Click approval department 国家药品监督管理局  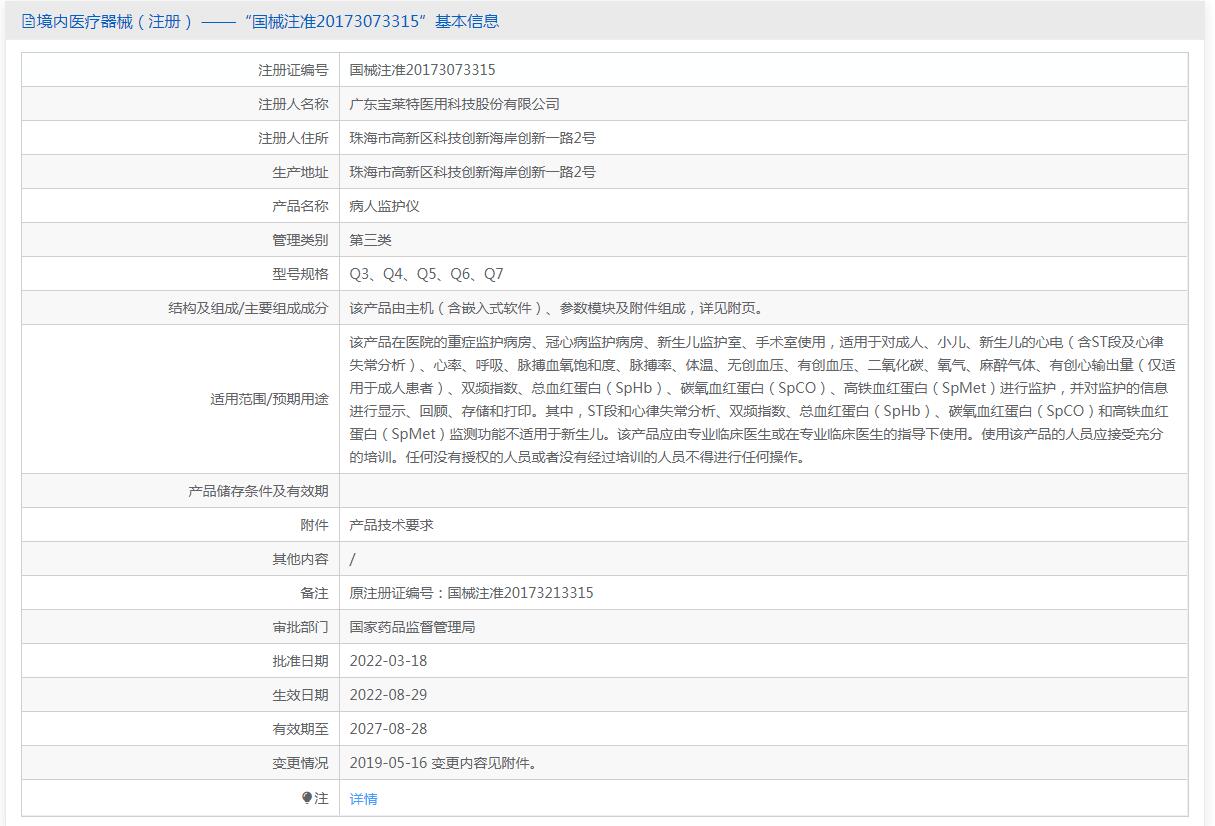[x=412, y=627]
